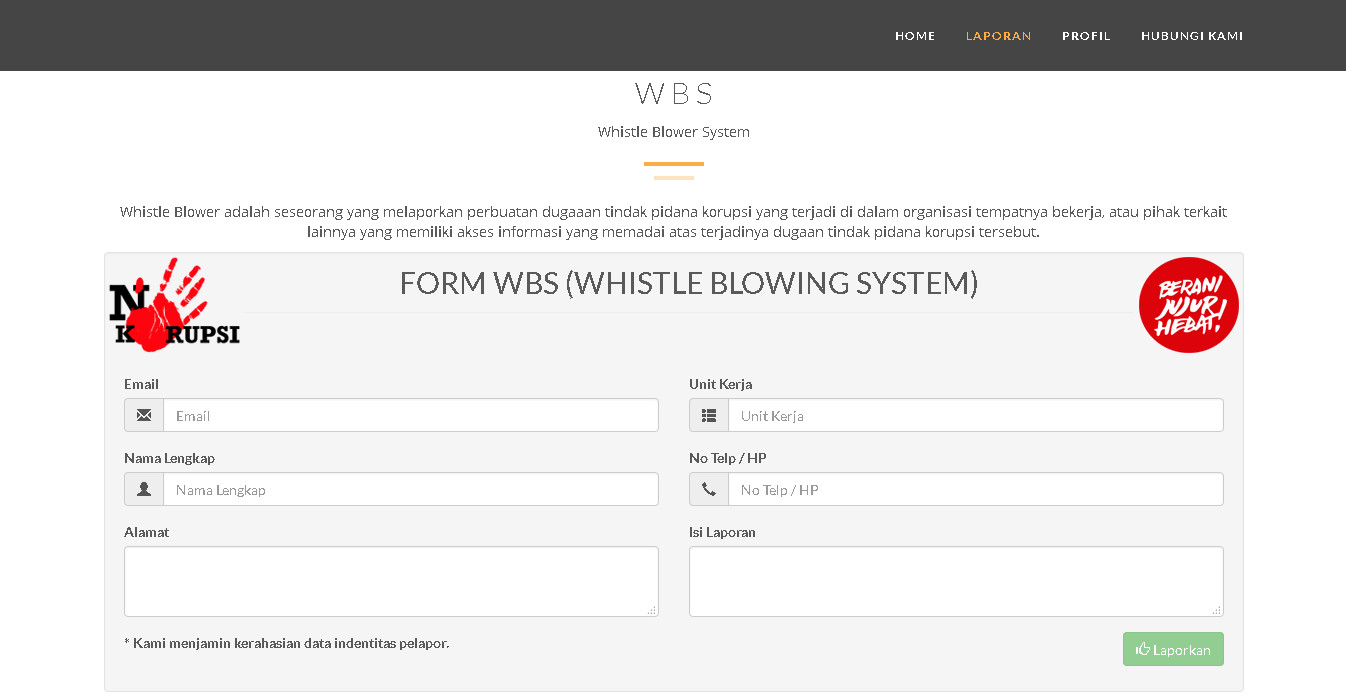
Task: Click inside the Isi Laporan text area
Action: point(955,581)
